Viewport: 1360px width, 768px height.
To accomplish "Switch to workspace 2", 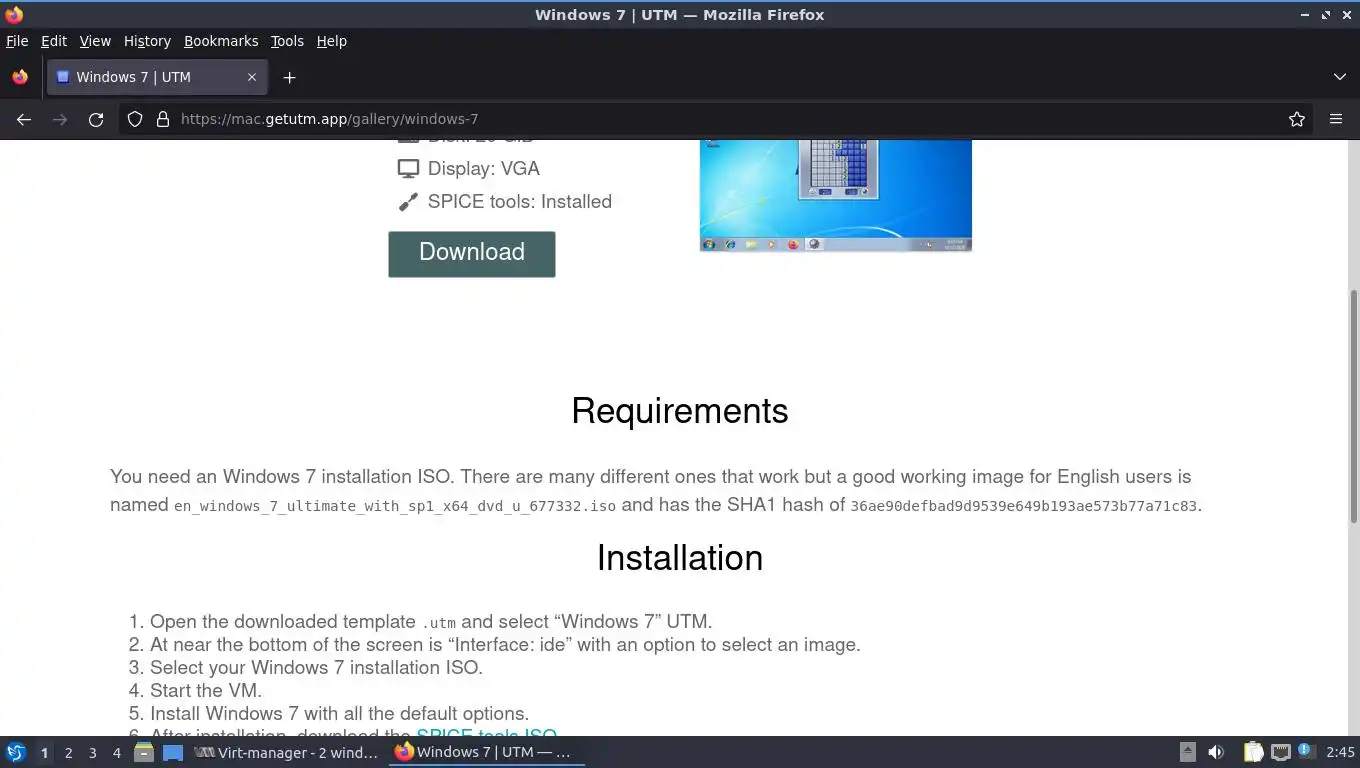I will pyautogui.click(x=68, y=752).
